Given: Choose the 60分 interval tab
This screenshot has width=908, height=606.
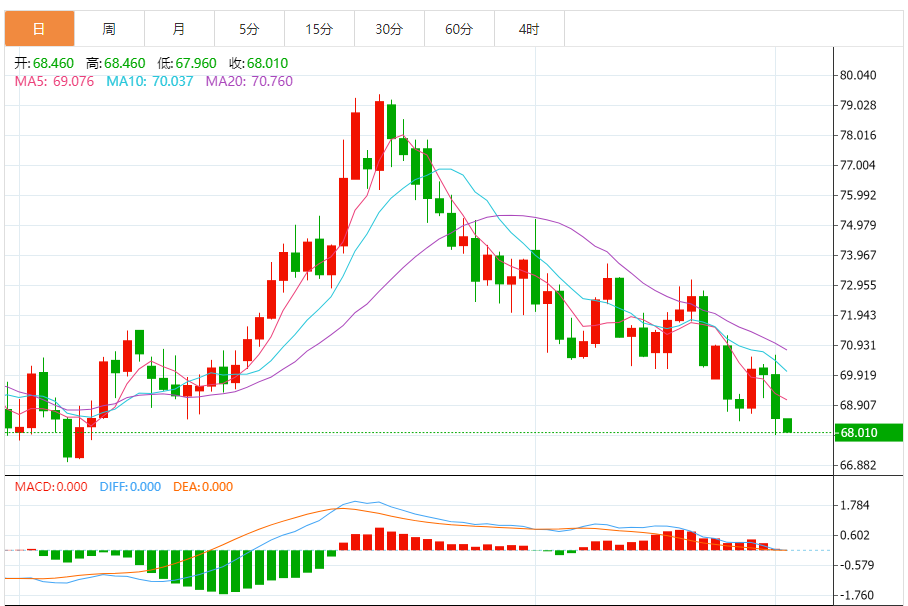Looking at the screenshot, I should 459,29.
